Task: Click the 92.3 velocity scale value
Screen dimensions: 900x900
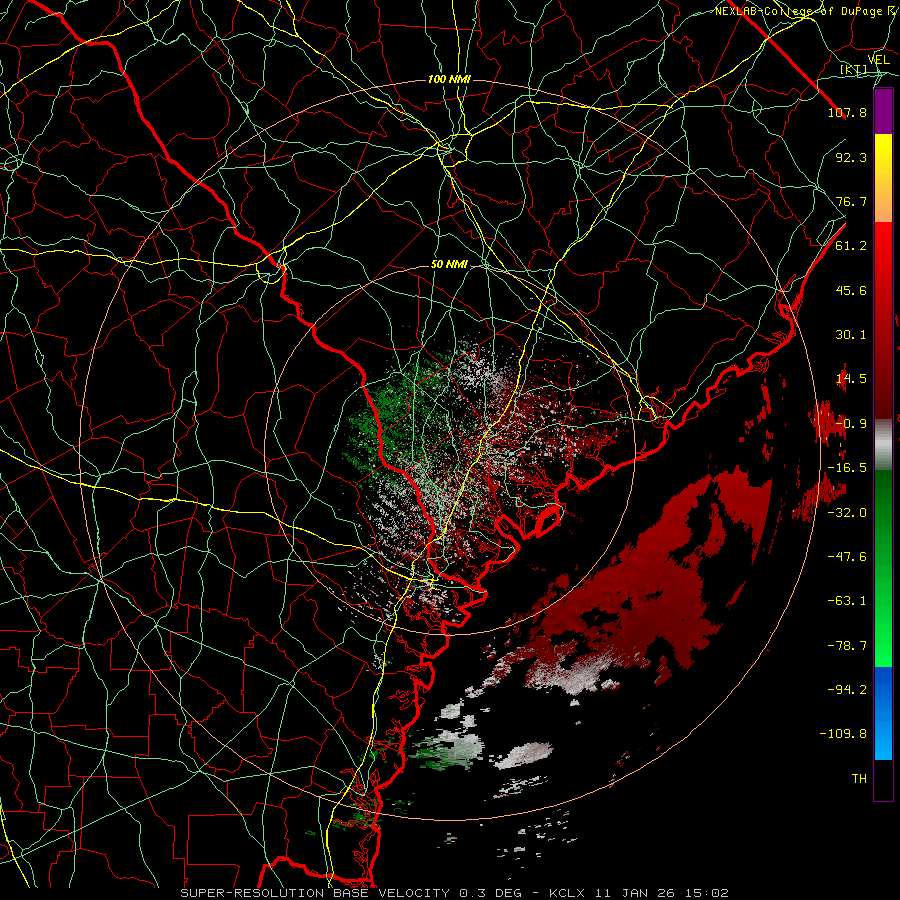Action: (x=851, y=157)
